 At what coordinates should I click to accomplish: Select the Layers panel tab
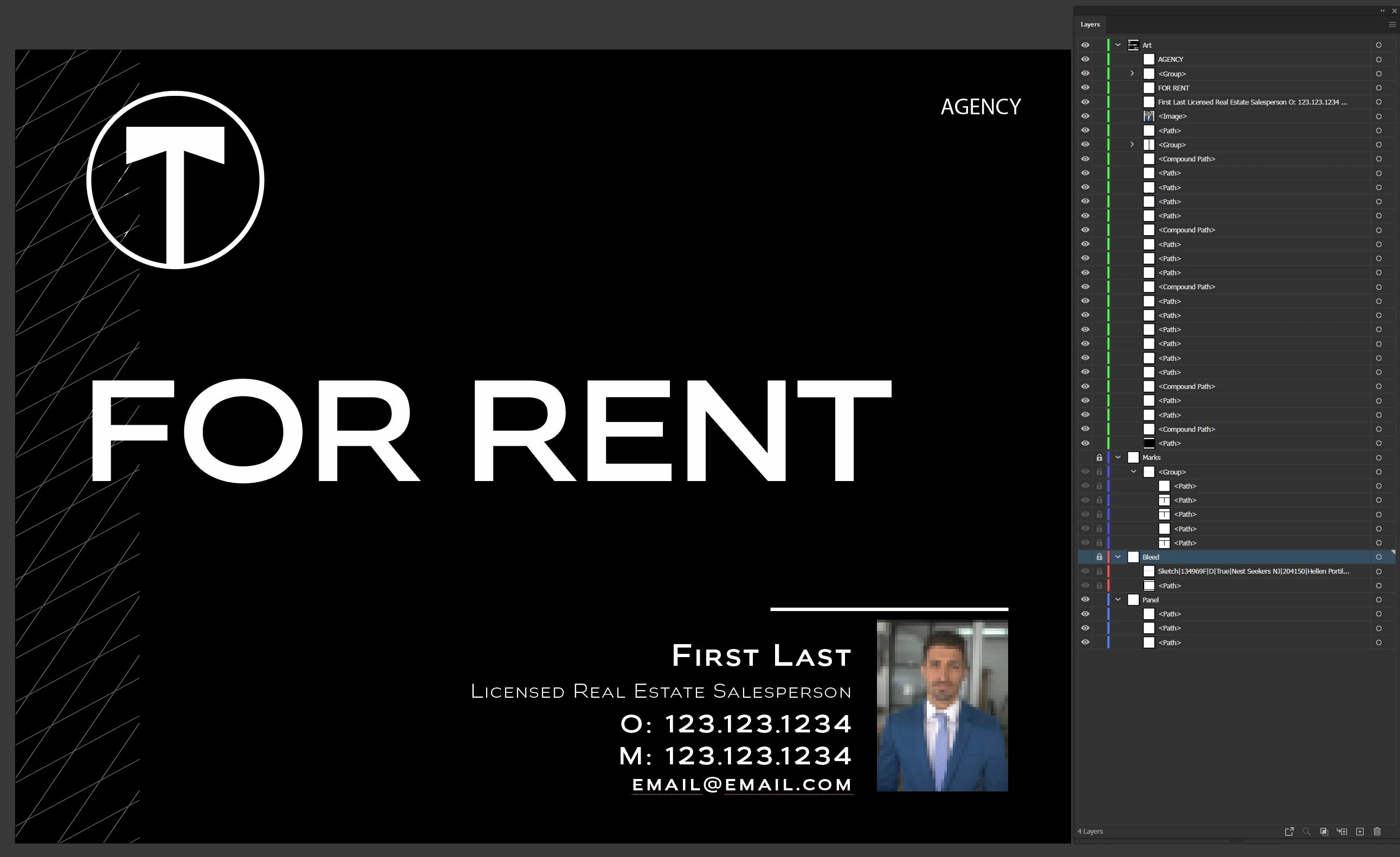(x=1090, y=24)
